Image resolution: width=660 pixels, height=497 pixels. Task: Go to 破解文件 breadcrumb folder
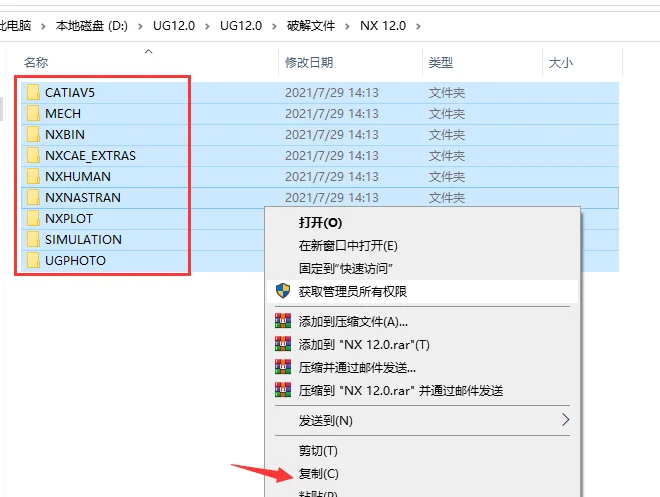[311, 26]
